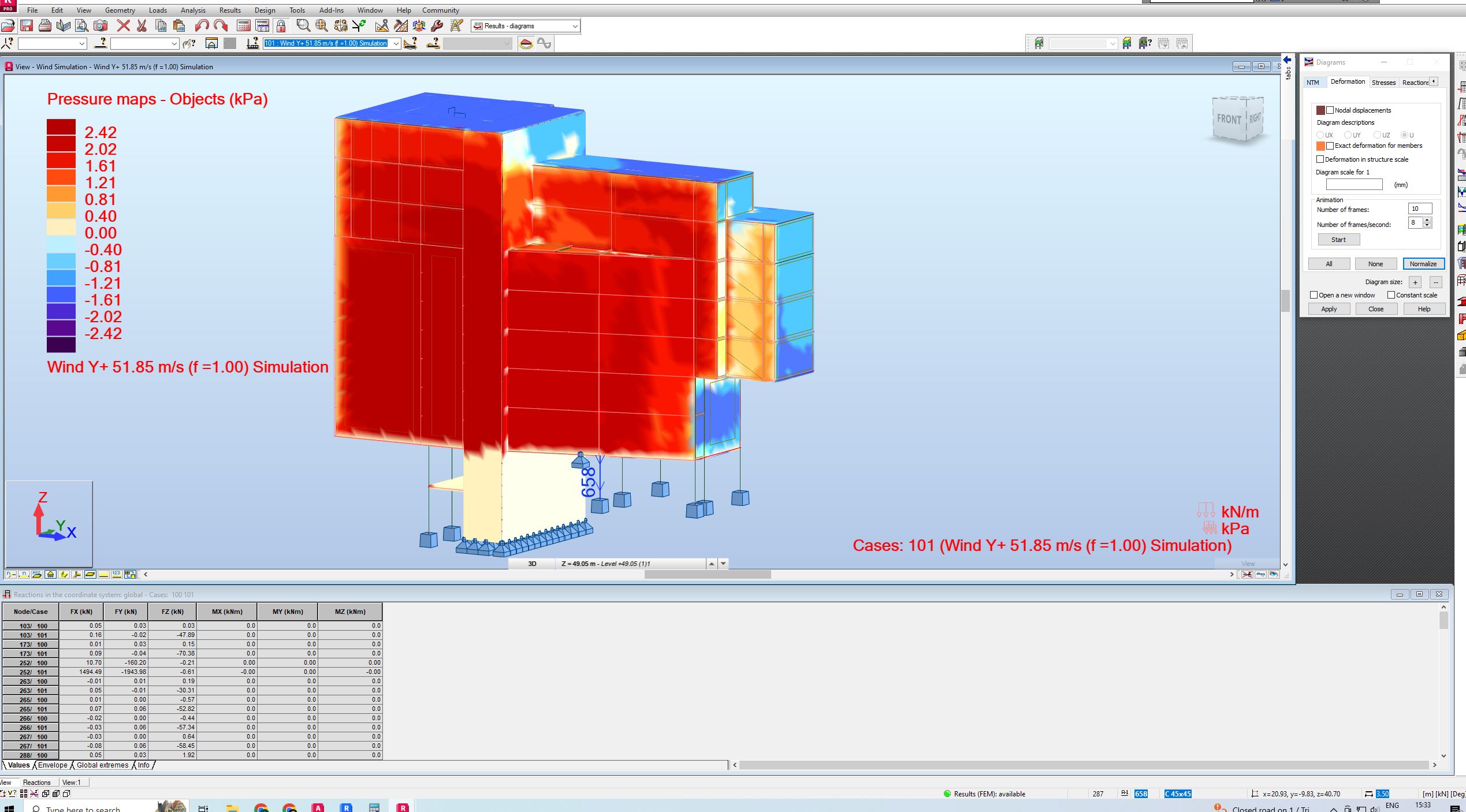
Task: Open the Screen Capture camera tool
Action: pyautogui.click(x=101, y=25)
